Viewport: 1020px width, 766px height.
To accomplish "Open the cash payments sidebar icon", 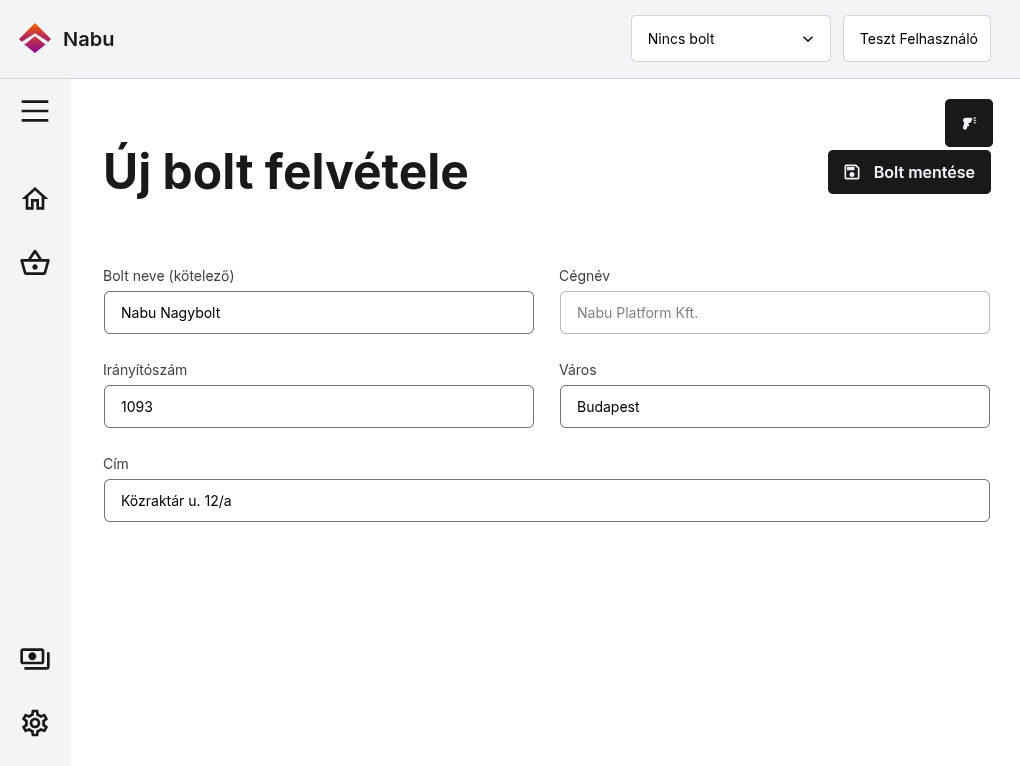I will click(x=34, y=659).
